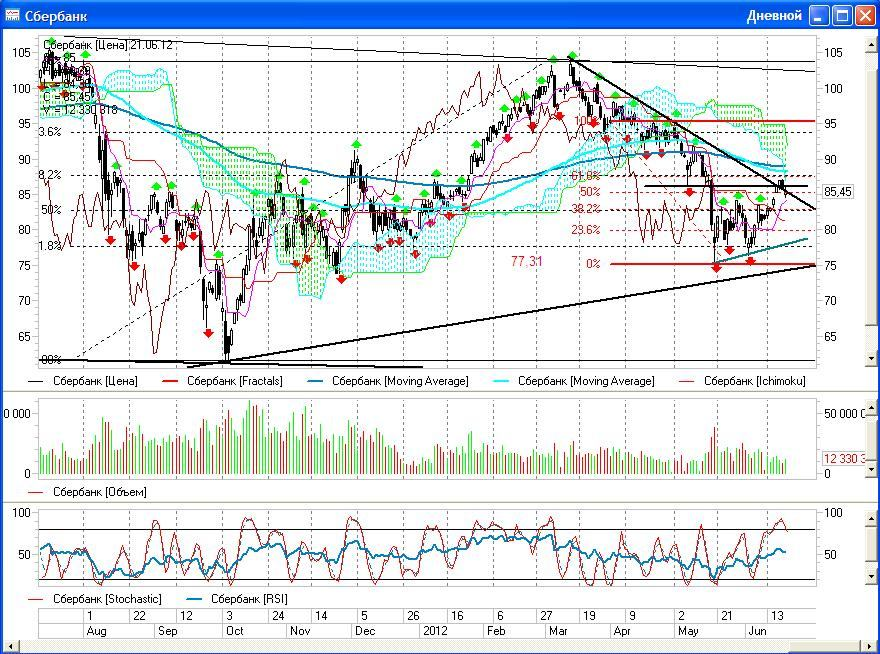This screenshot has width=880, height=654.
Task: Click the red '61,8%' Fibonacci level label
Action: point(585,176)
